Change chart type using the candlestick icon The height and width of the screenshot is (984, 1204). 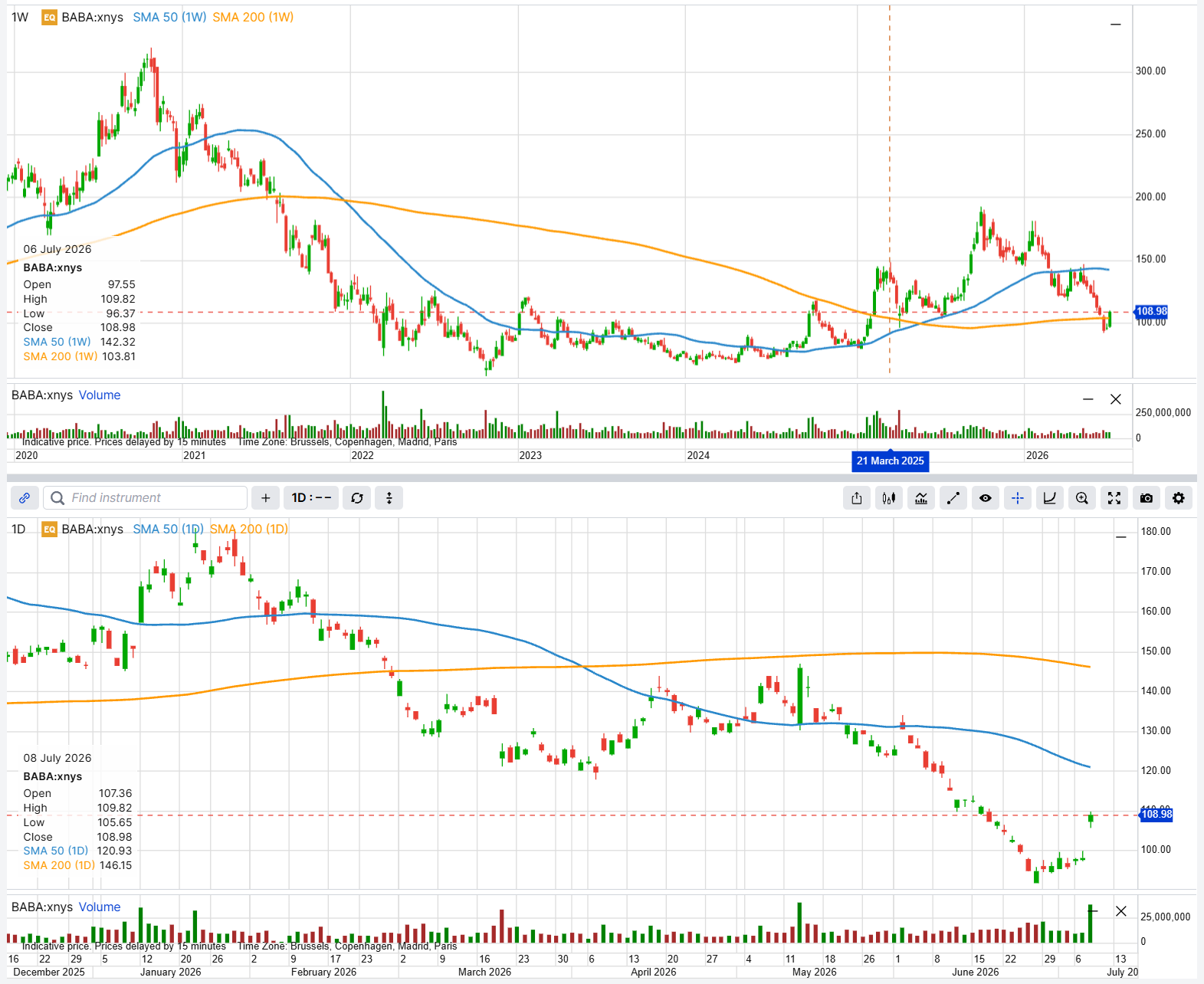(889, 498)
